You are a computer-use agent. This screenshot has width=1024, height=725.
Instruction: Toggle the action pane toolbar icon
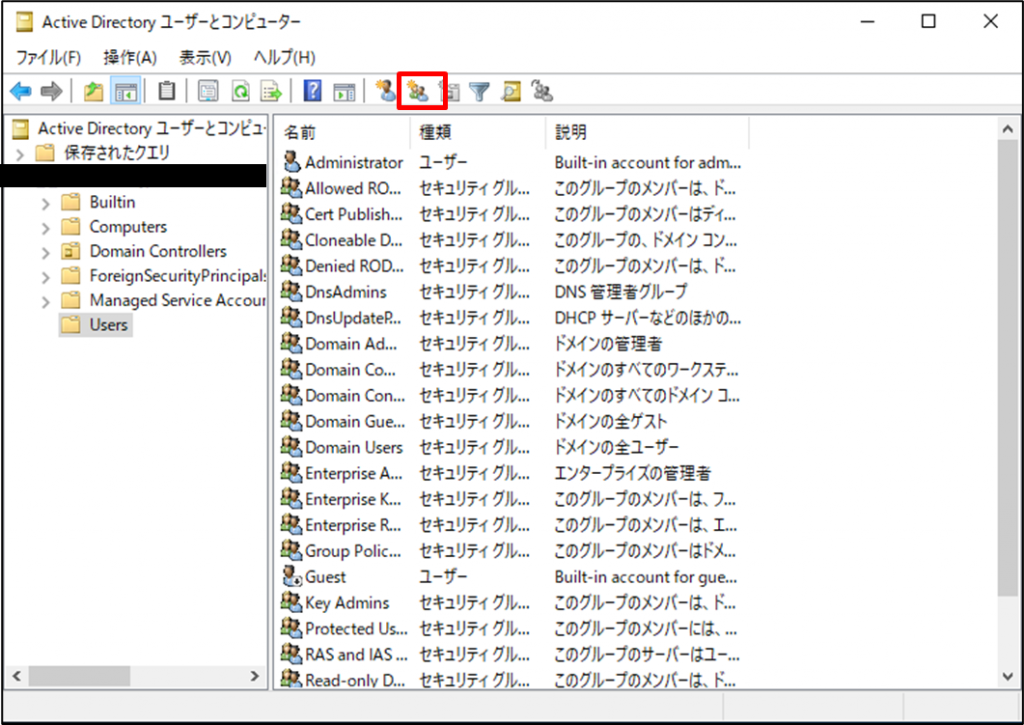click(344, 91)
